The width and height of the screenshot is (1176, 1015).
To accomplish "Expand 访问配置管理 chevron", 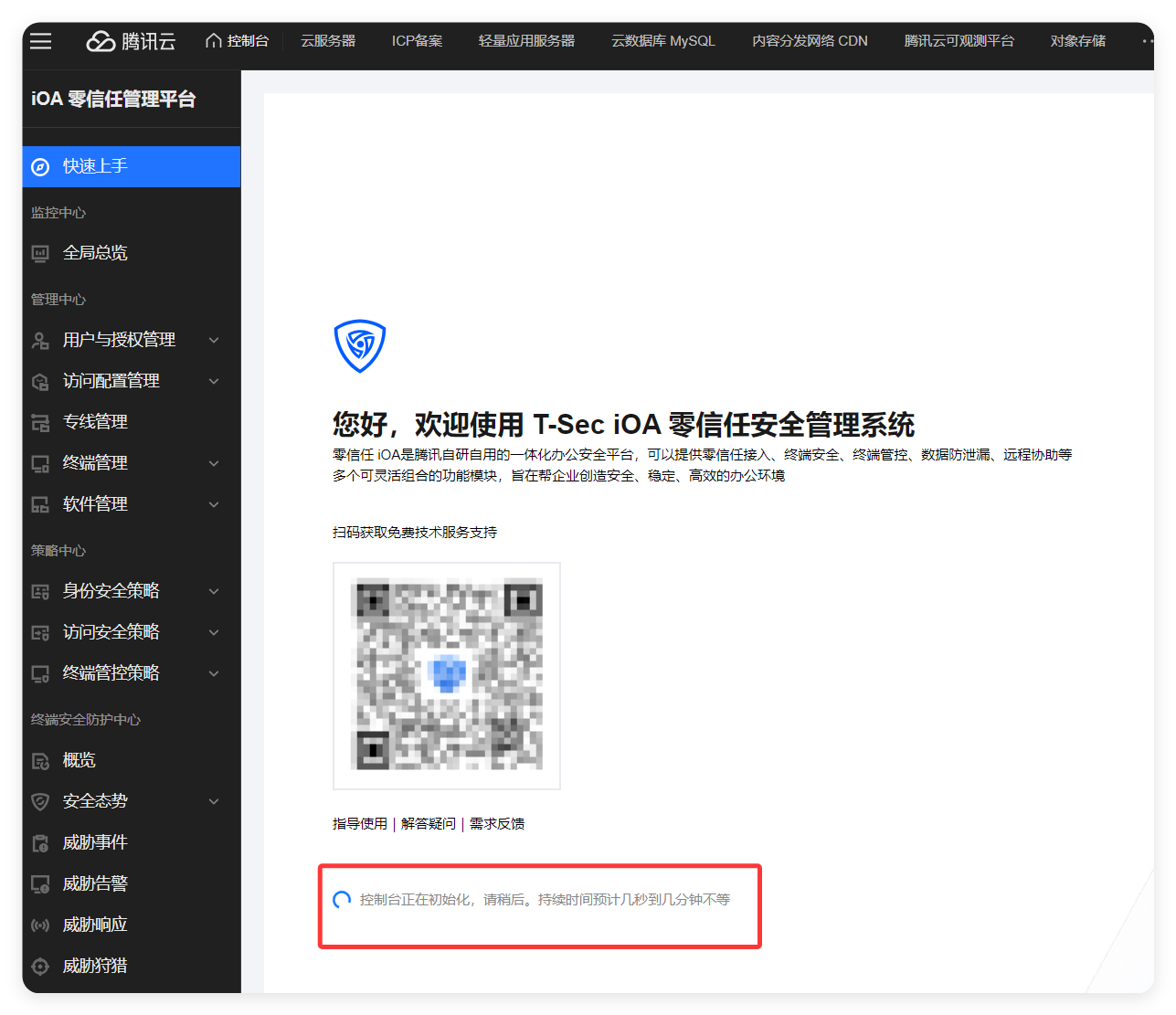I will [214, 381].
